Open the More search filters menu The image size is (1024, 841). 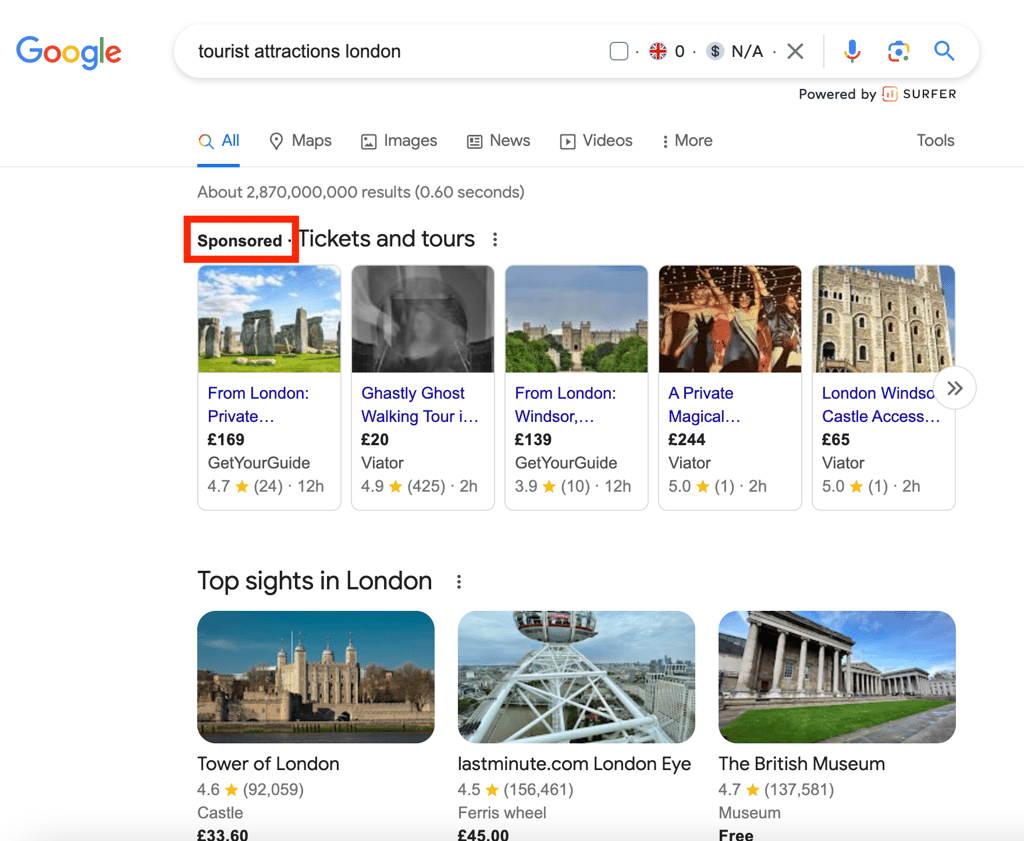[687, 141]
